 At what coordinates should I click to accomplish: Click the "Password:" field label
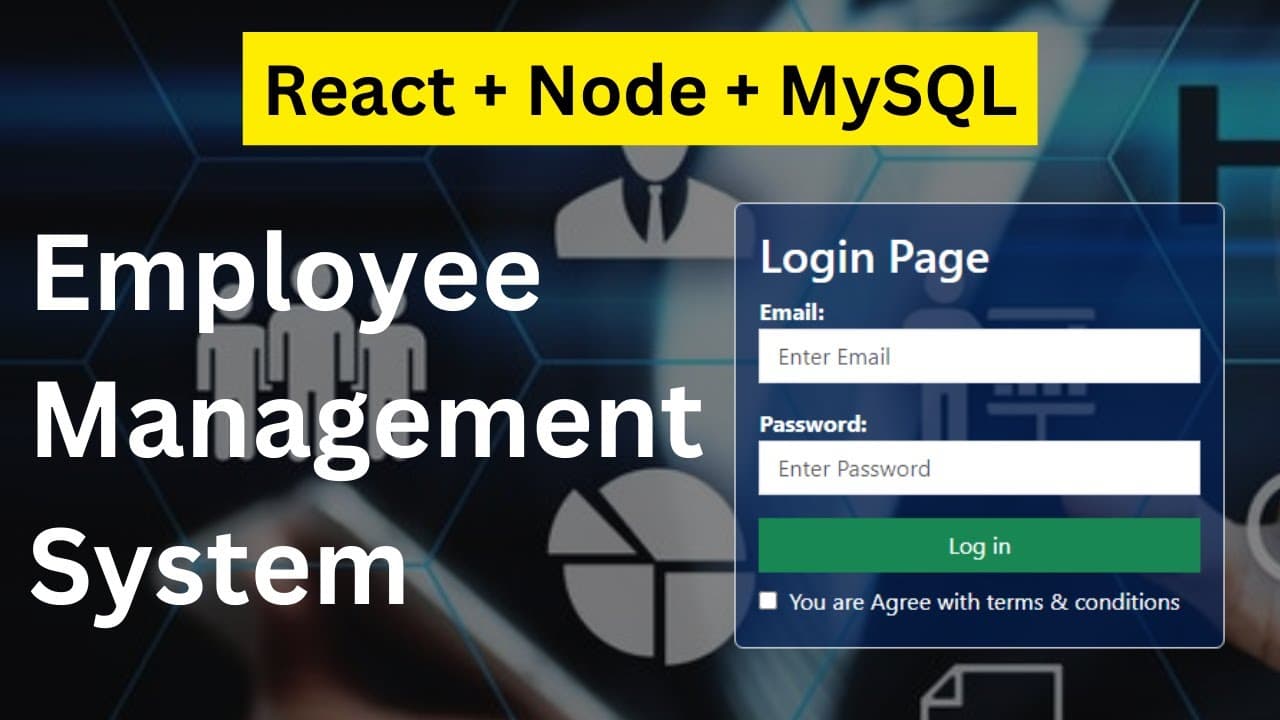[813, 424]
